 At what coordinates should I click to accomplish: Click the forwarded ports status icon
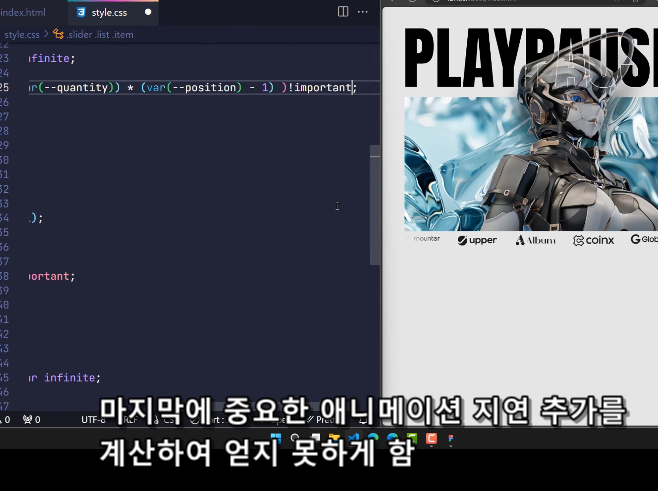point(31,419)
